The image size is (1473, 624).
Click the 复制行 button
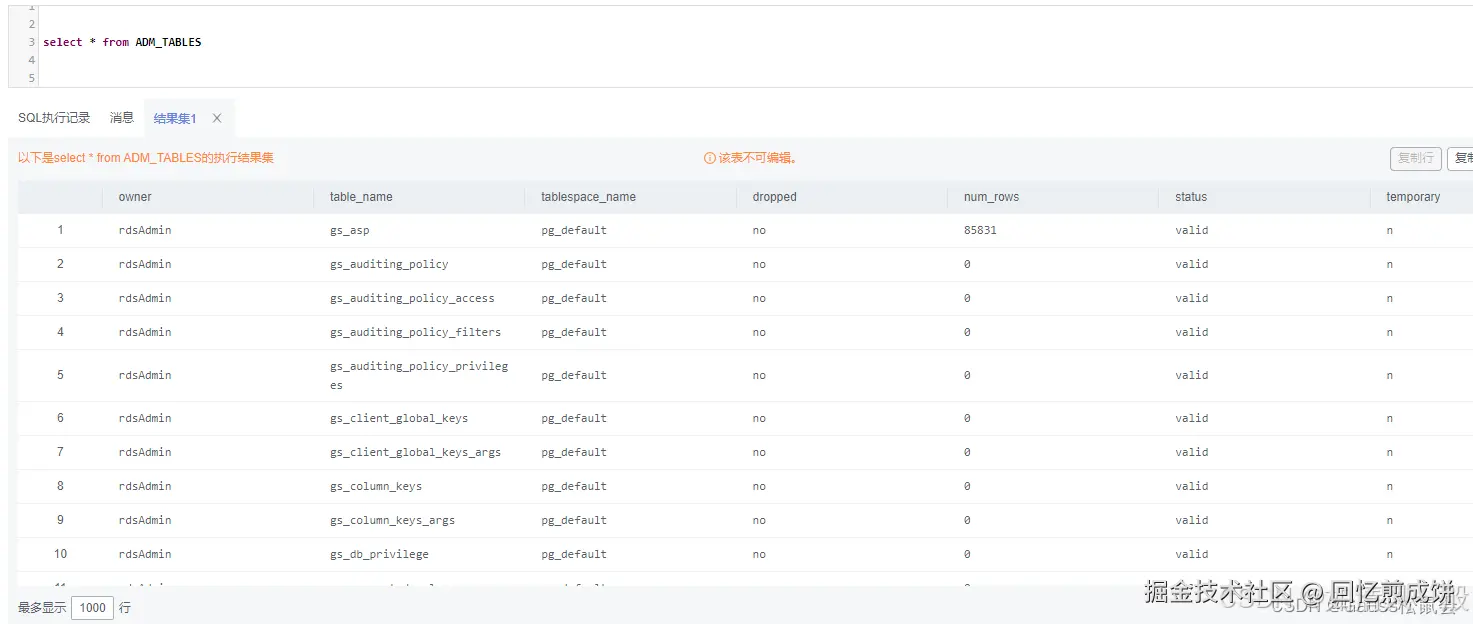(1415, 158)
